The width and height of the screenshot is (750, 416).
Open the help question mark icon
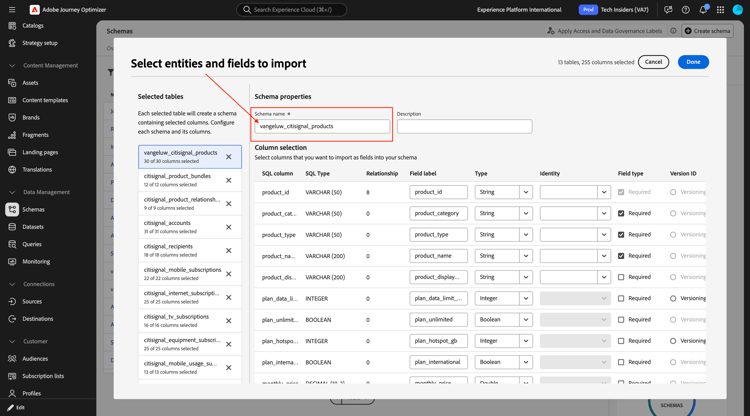point(685,10)
